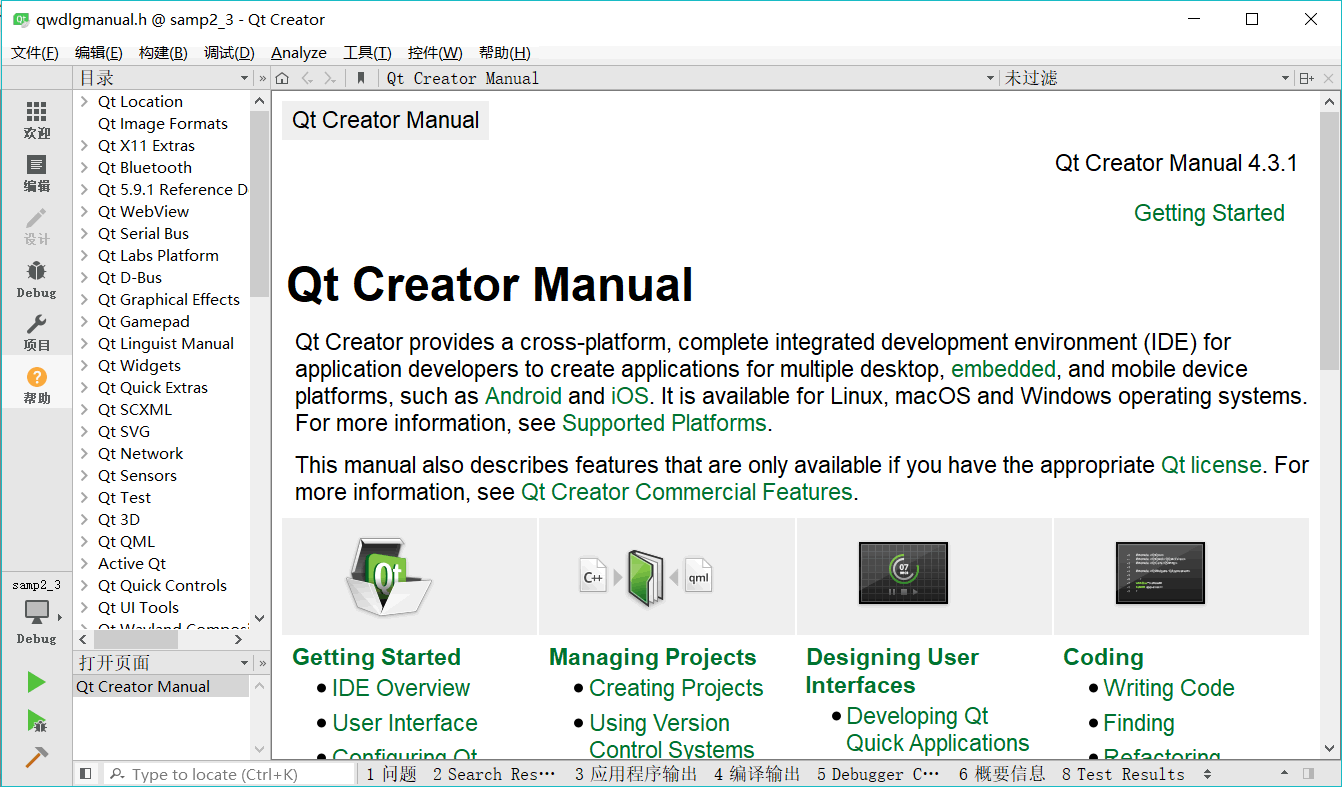Show the 1 问题 (Issues) output pane
The image size is (1342, 787).
click(x=391, y=774)
